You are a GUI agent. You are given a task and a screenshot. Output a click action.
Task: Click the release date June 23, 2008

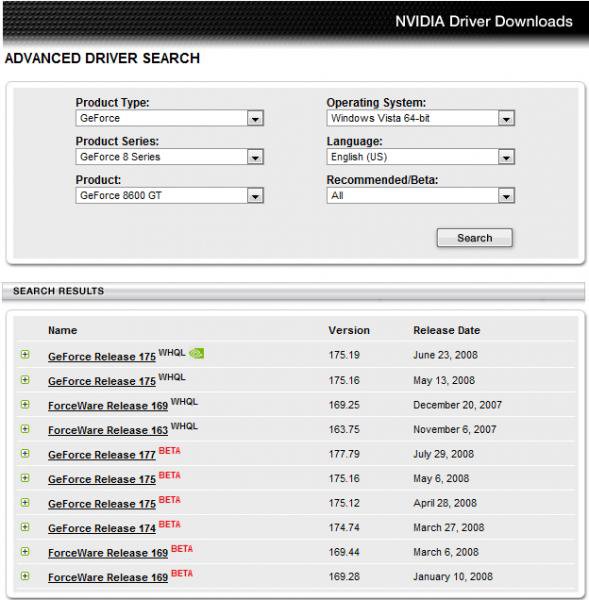click(445, 355)
